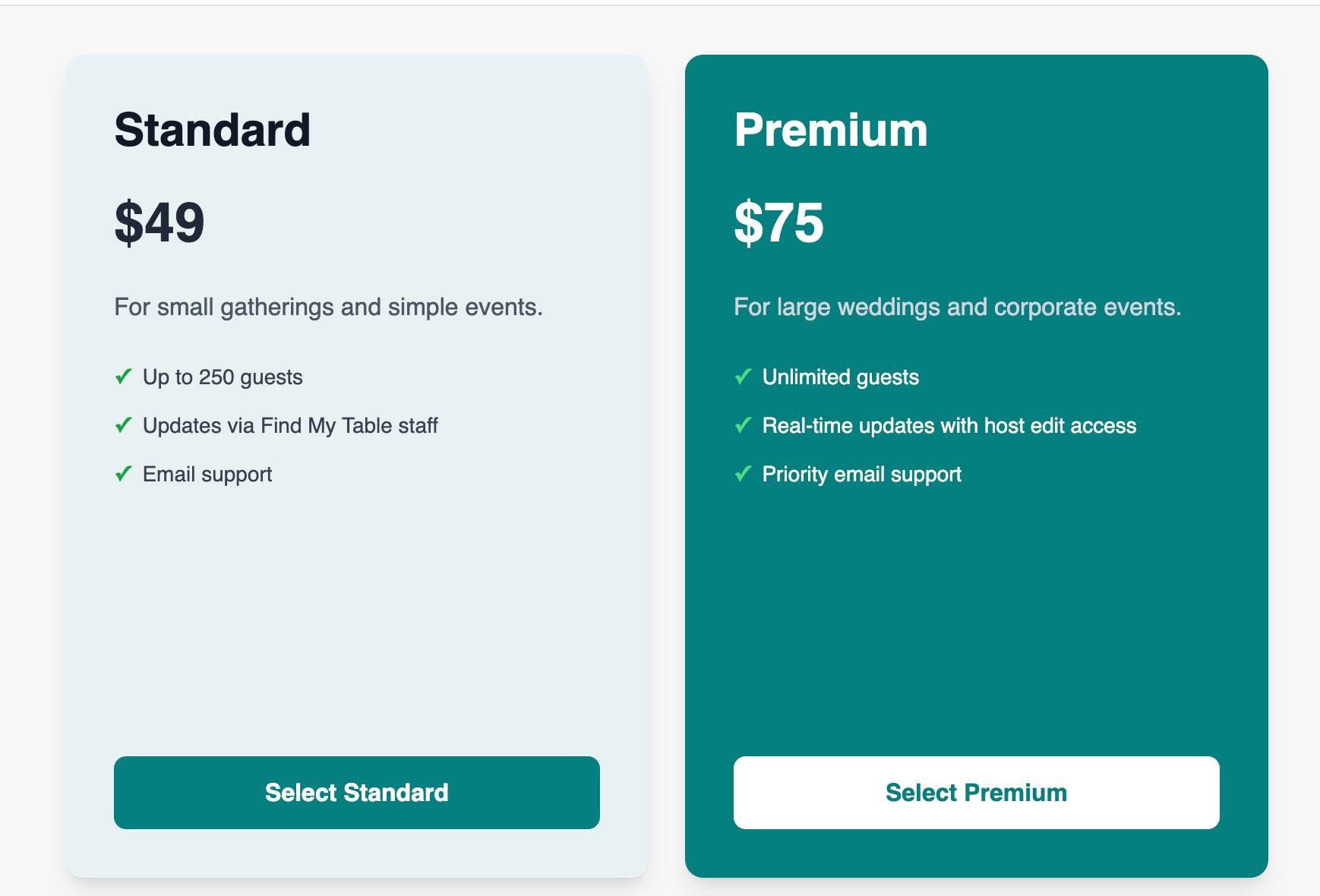Click the $75 price
1320x896 pixels.
click(778, 222)
